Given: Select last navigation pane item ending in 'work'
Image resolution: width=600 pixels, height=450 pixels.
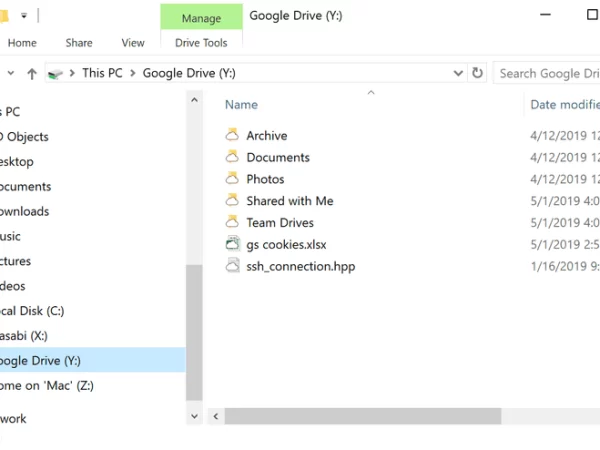Looking at the screenshot, I should 13,418.
